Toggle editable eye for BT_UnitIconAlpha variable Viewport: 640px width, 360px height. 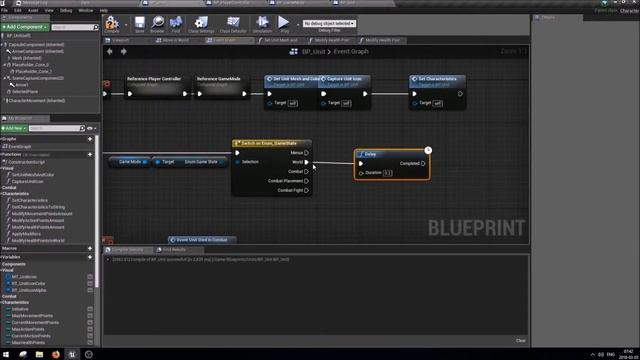[90, 290]
